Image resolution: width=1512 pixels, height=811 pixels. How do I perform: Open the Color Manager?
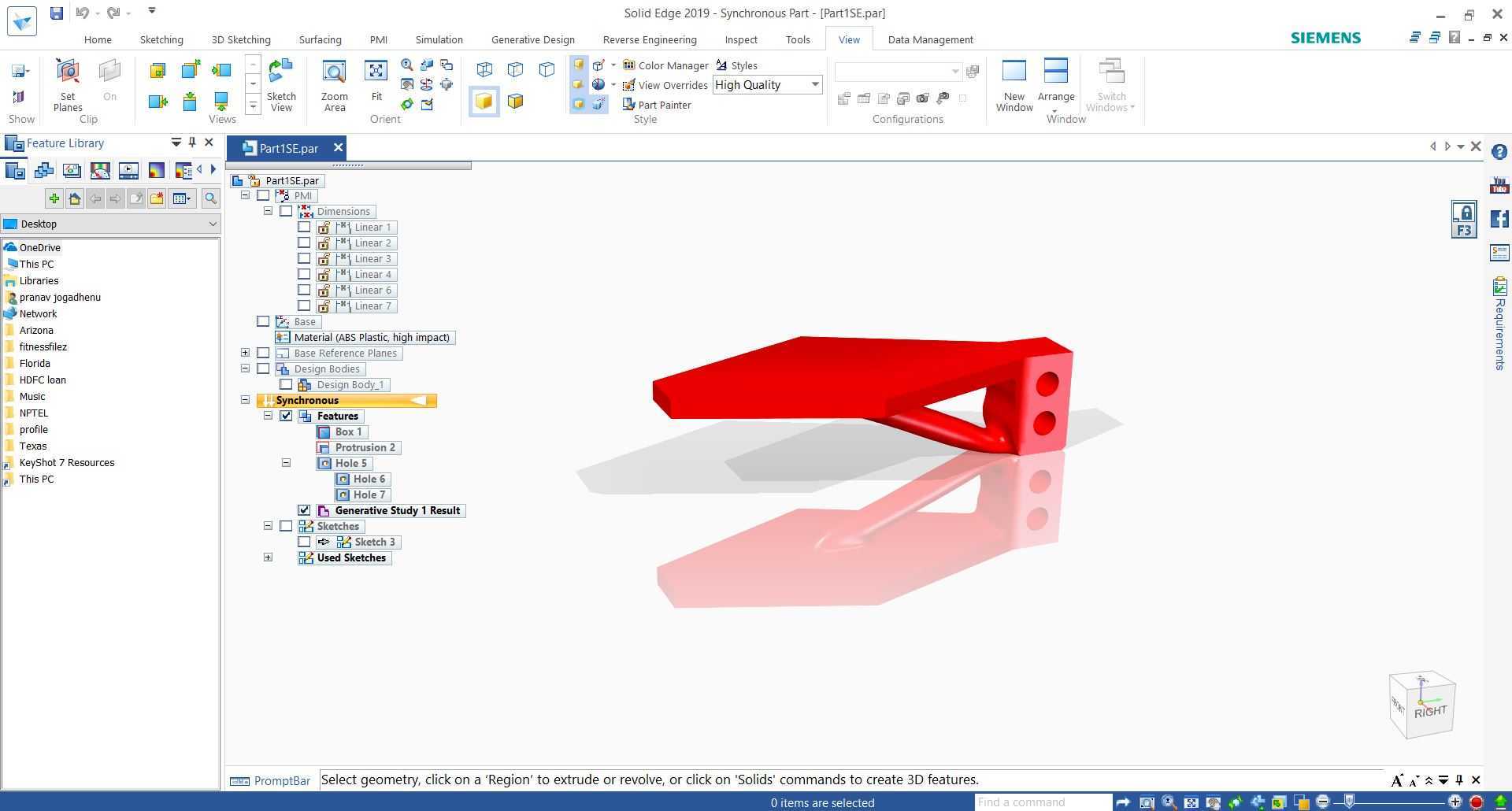coord(665,65)
